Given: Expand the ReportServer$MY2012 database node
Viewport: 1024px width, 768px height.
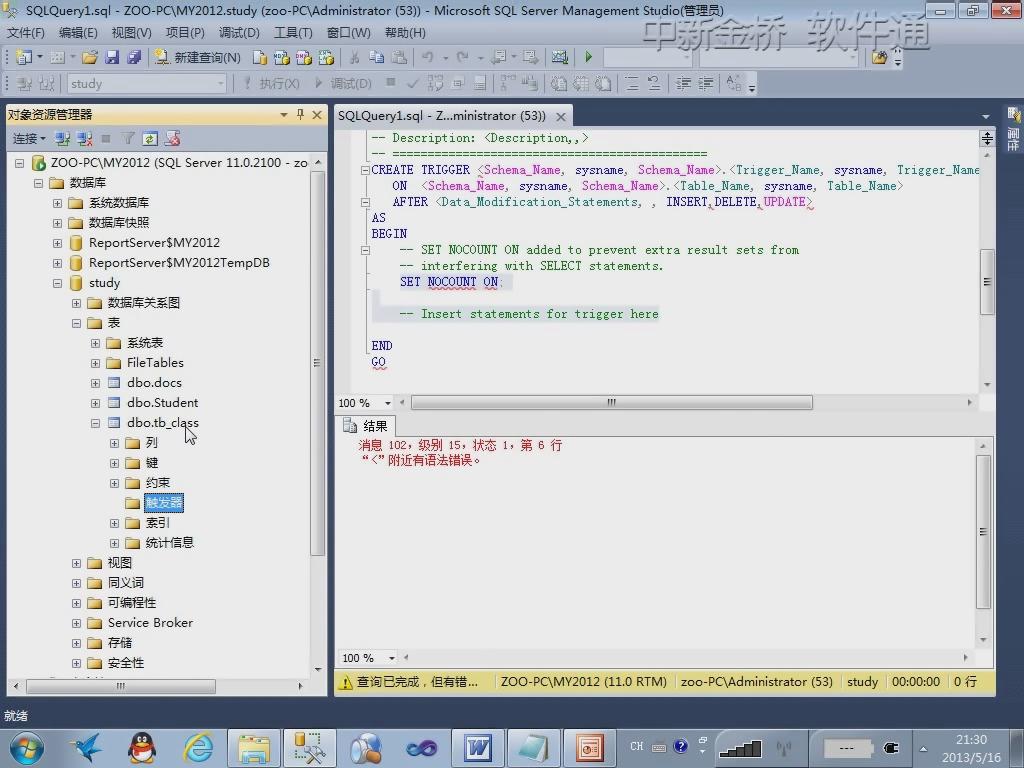Looking at the screenshot, I should (x=57, y=243).
